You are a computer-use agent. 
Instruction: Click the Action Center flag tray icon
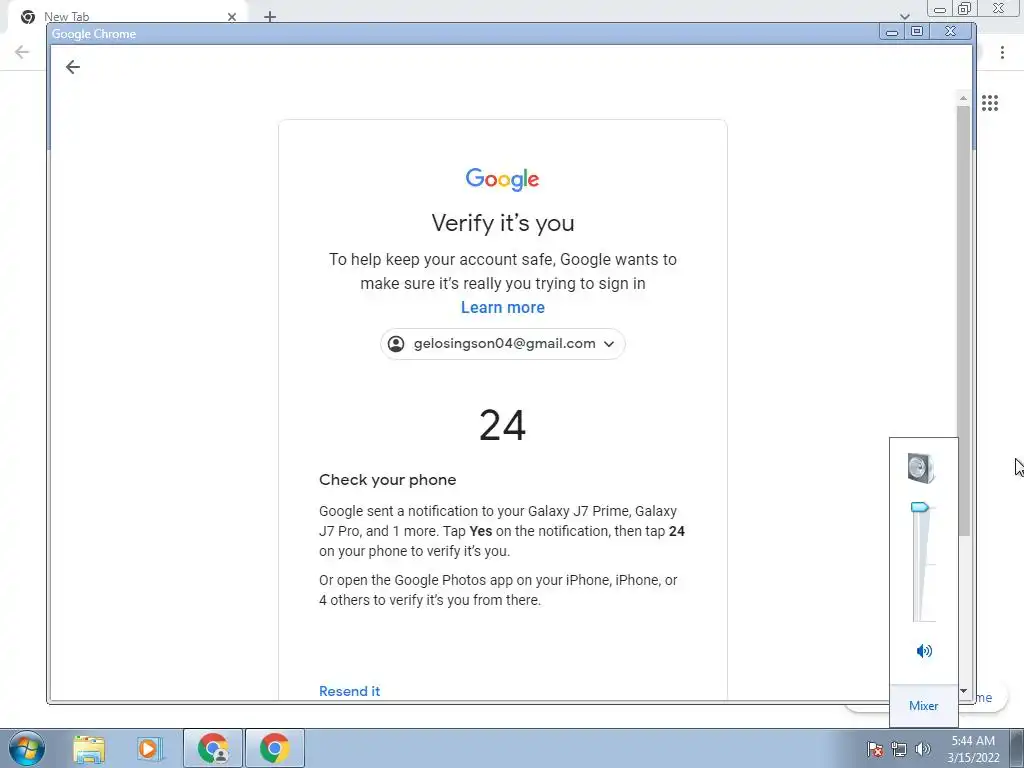pyautogui.click(x=875, y=749)
